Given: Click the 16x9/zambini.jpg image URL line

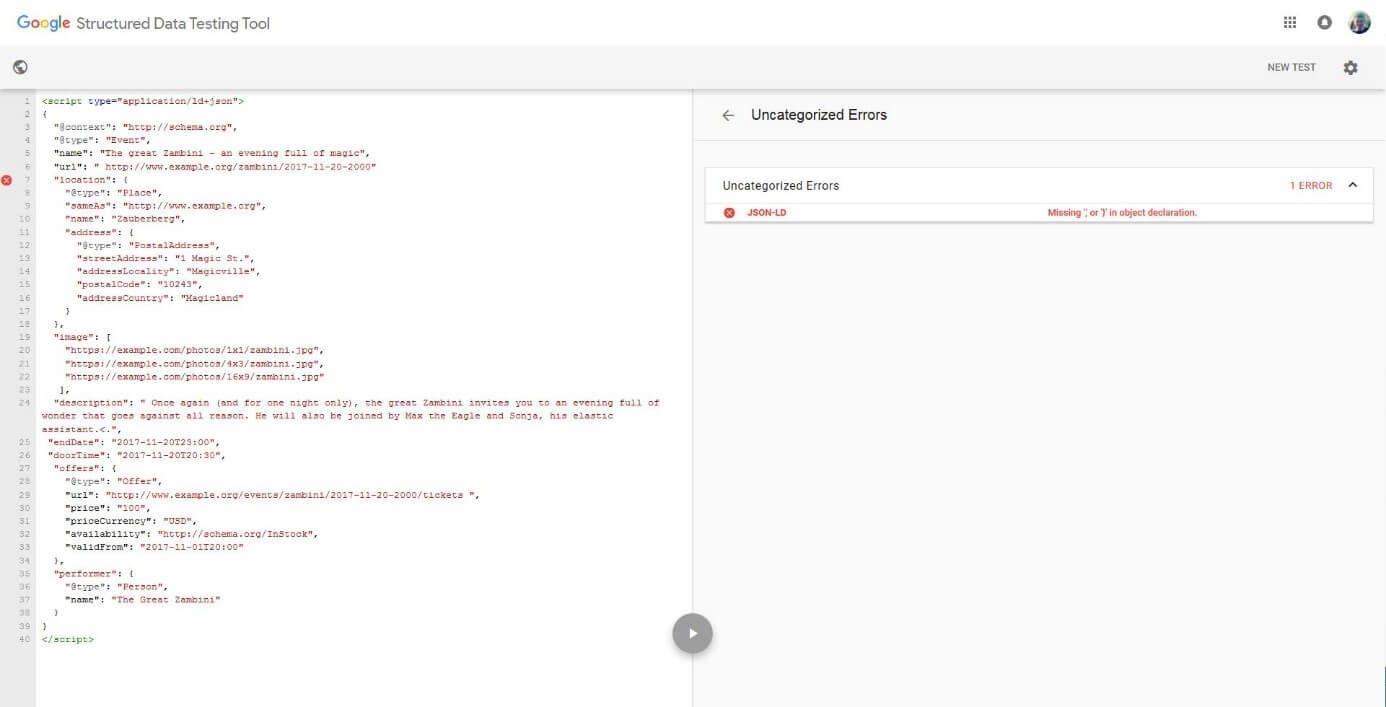Looking at the screenshot, I should point(194,377).
